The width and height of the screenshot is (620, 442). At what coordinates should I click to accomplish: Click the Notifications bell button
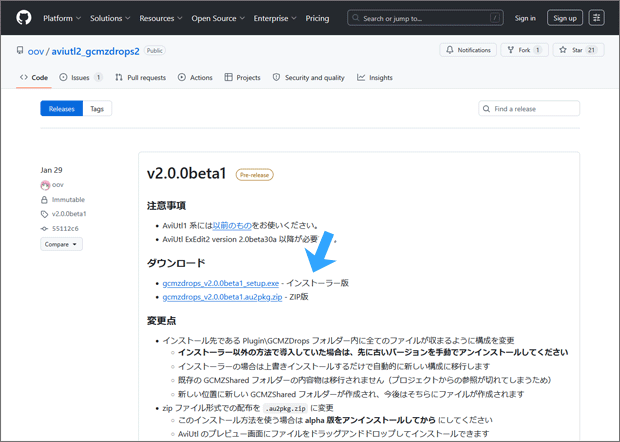(468, 50)
